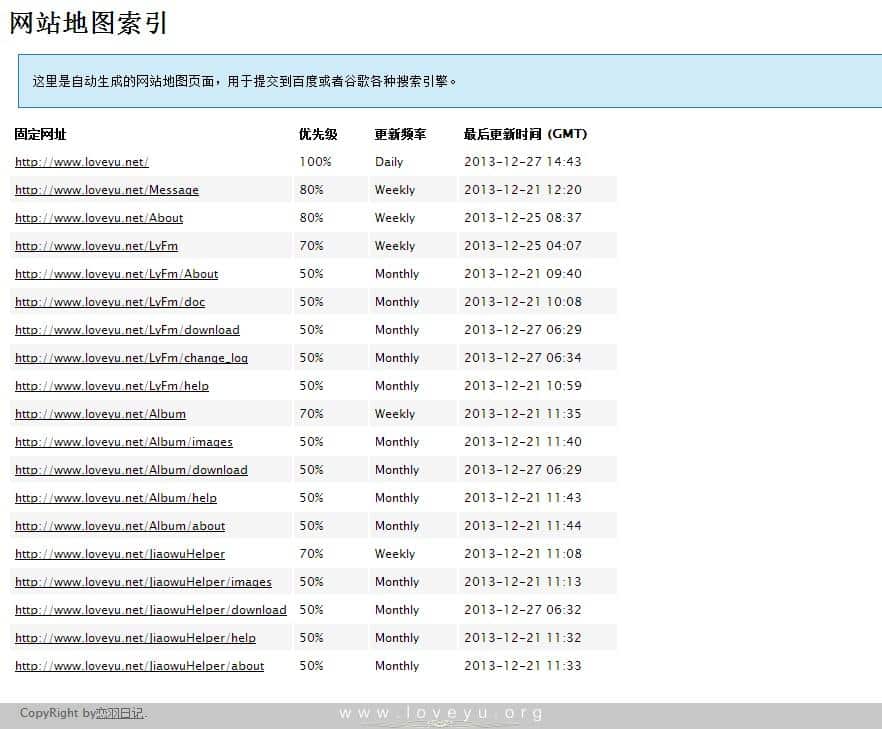
Task: Visit the loveyu.net/LyFm/About link
Action: coord(116,274)
